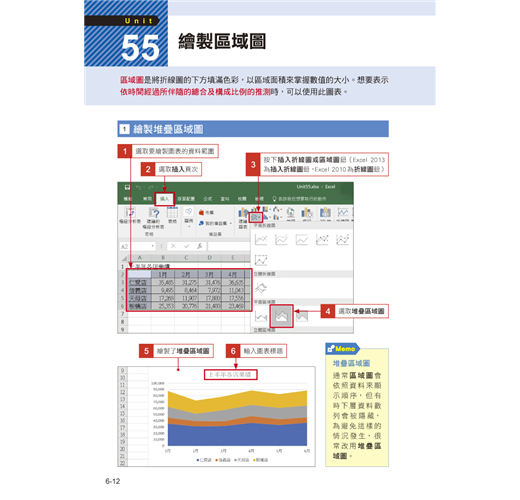Select the stacked area chart thumbnail
The image size is (520, 500).
(281, 316)
